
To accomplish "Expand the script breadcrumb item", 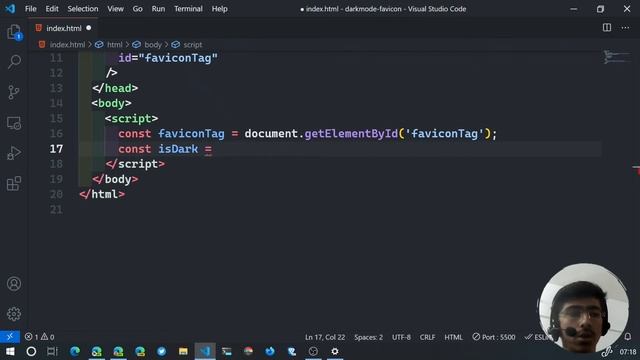I will 192,44.
